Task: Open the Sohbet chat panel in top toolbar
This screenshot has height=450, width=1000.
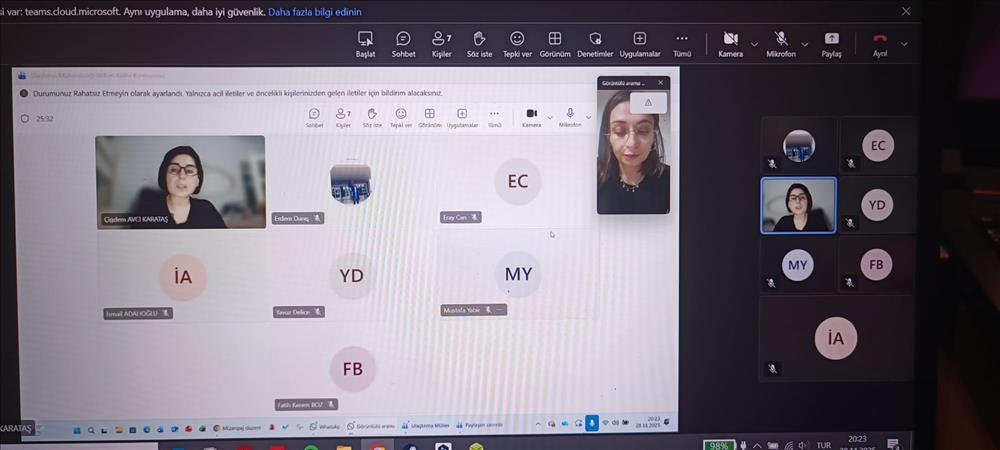Action: click(403, 43)
